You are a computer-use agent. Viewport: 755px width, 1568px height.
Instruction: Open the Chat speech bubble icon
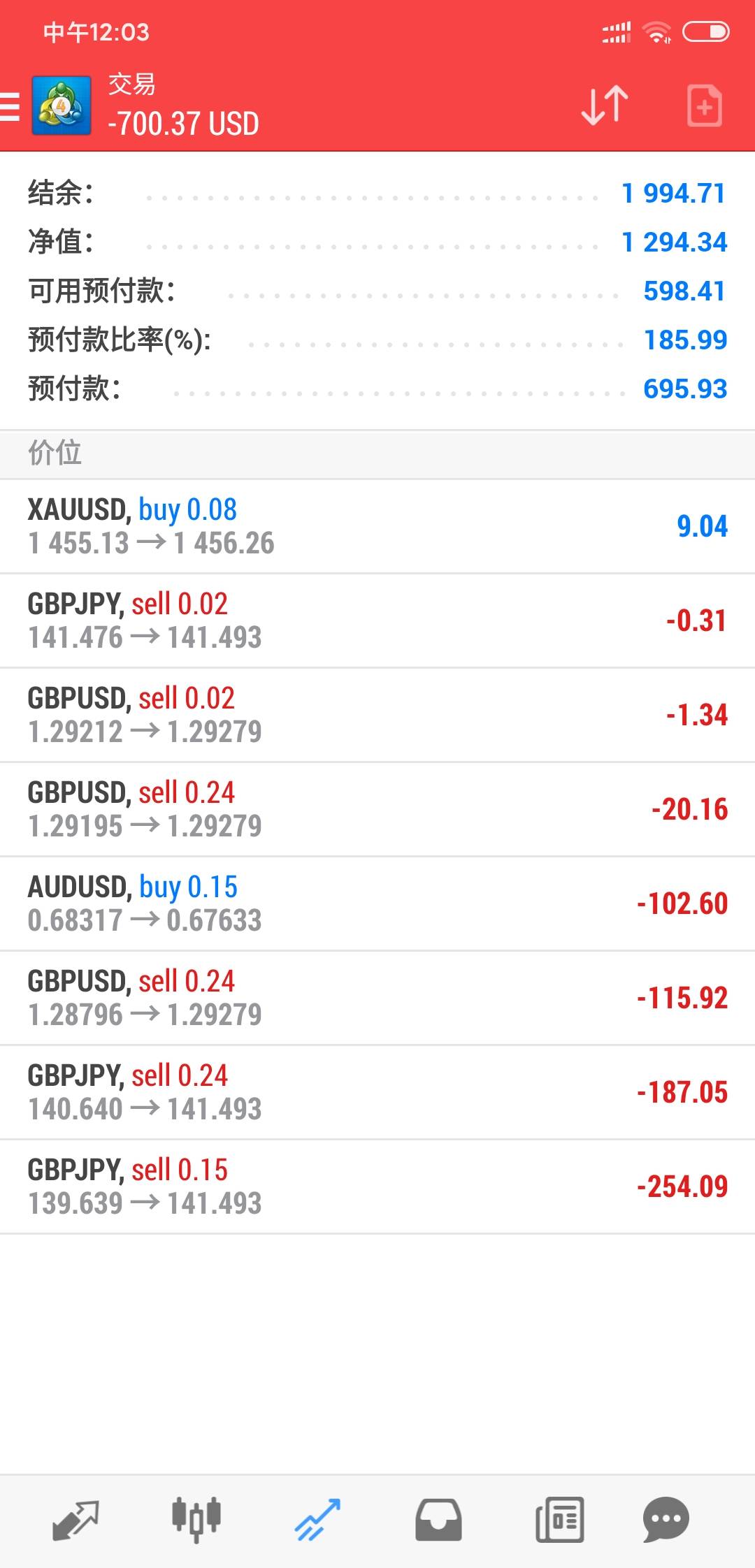(x=666, y=1520)
